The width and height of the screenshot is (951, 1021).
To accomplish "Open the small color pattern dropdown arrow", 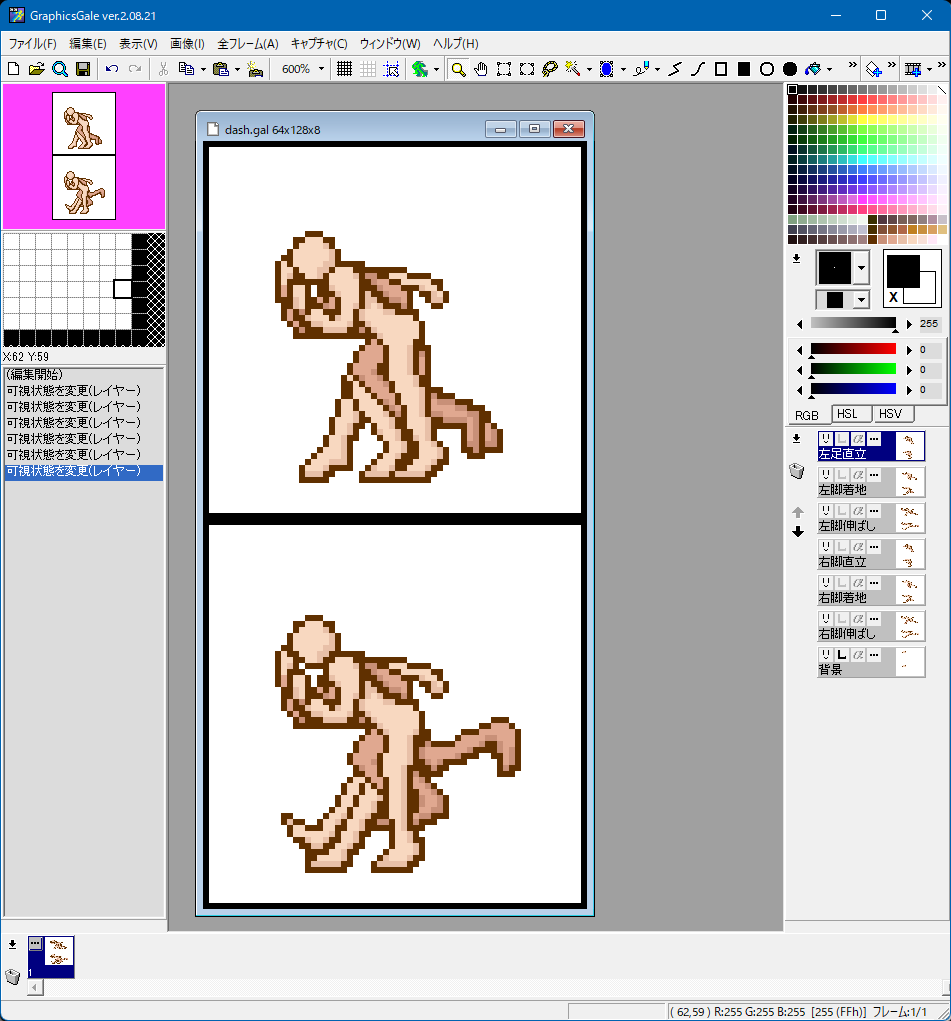I will click(x=861, y=300).
